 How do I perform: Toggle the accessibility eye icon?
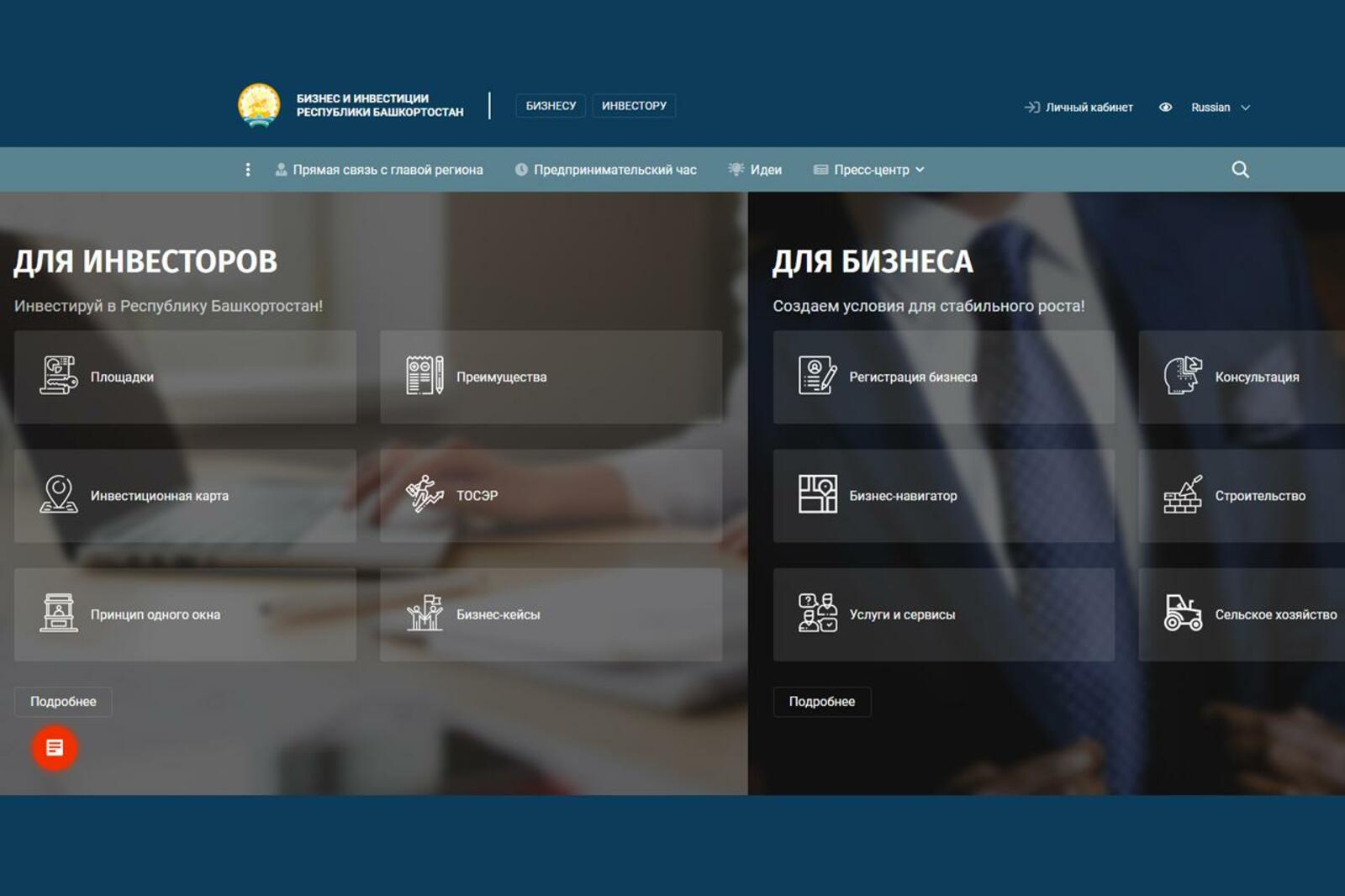pyautogui.click(x=1165, y=108)
